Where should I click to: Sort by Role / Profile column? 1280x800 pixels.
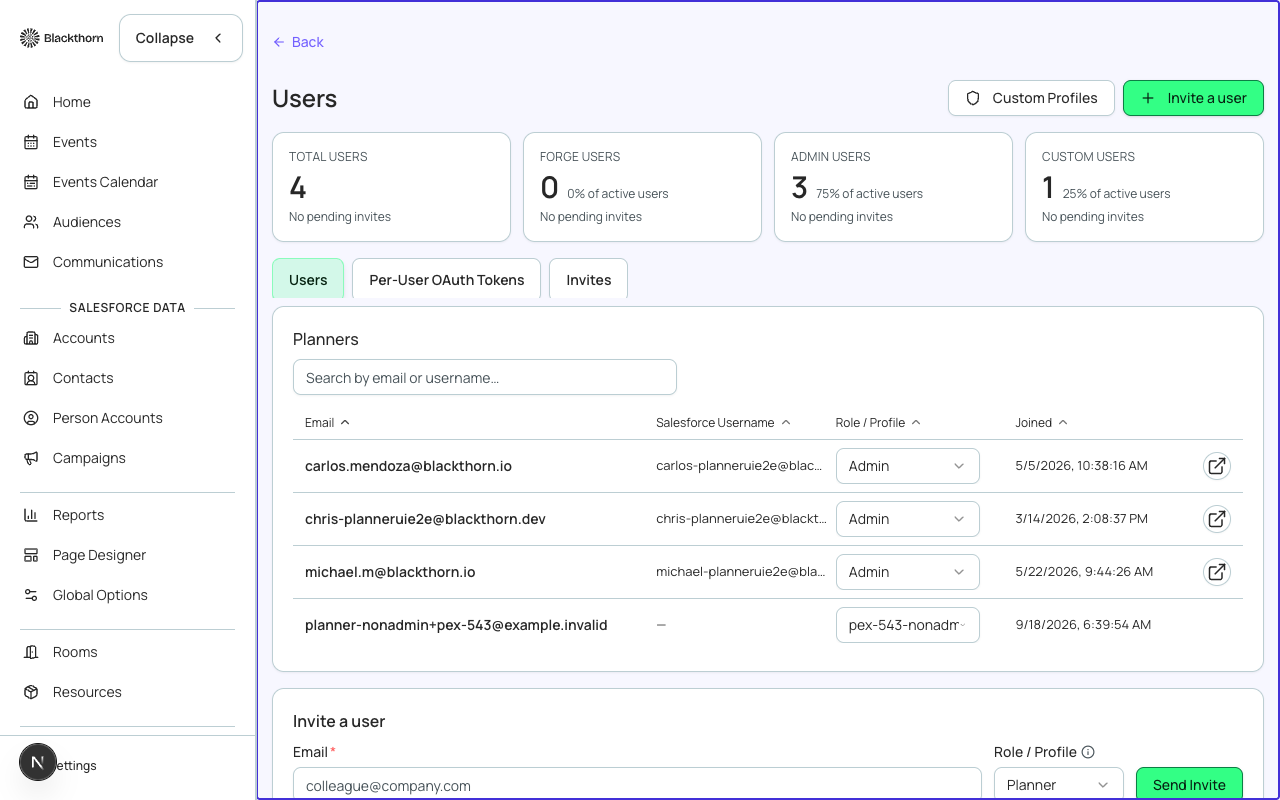[878, 422]
